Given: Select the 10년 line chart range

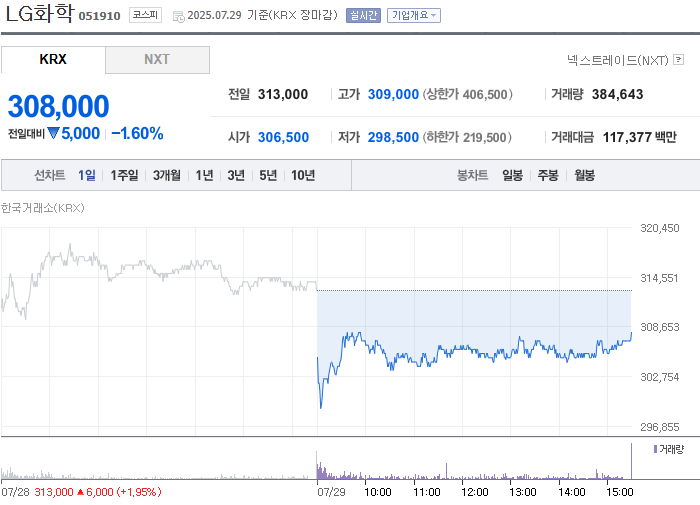Looking at the screenshot, I should 303,175.
